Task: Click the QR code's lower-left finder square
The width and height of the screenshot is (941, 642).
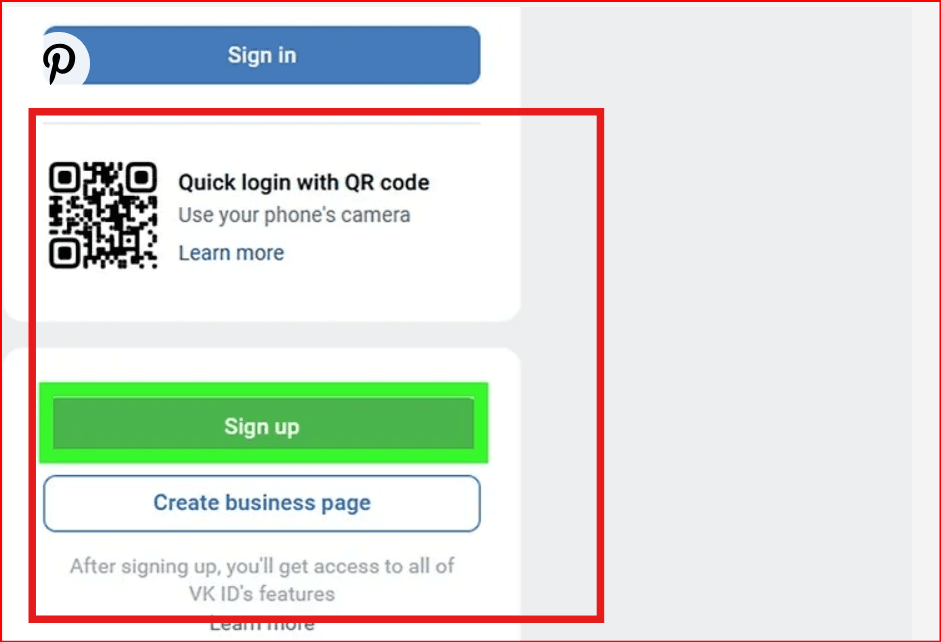Action: point(64,253)
